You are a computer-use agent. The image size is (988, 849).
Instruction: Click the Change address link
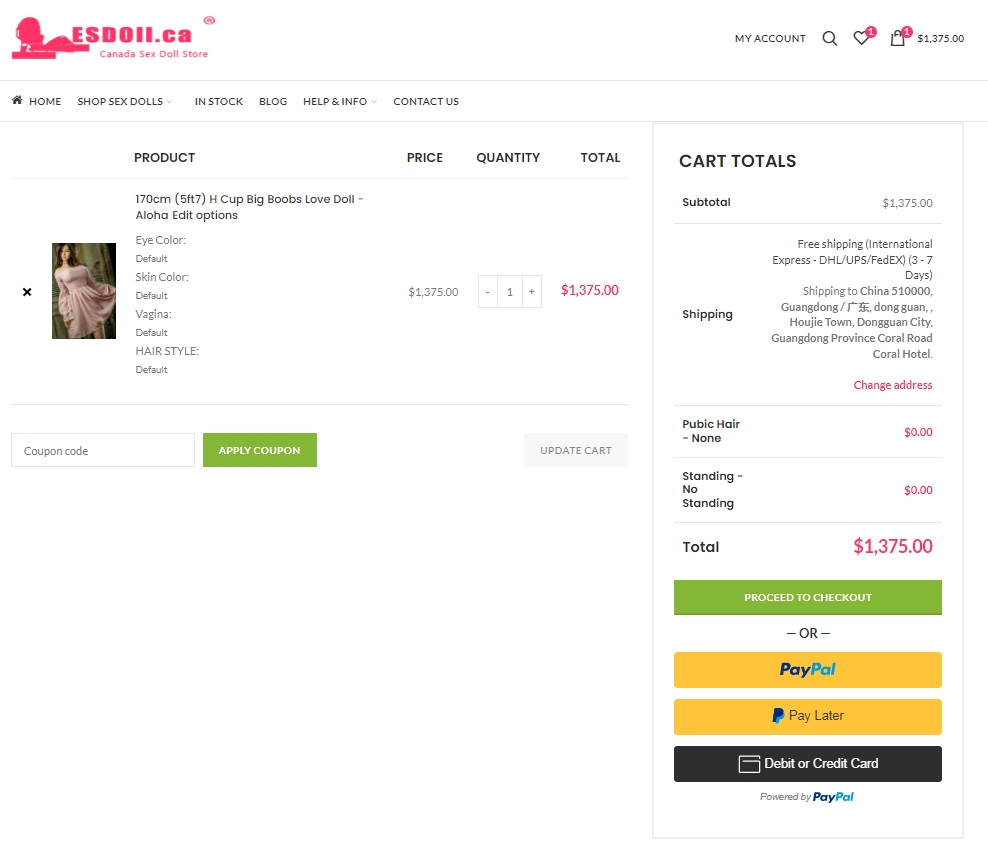[892, 385]
